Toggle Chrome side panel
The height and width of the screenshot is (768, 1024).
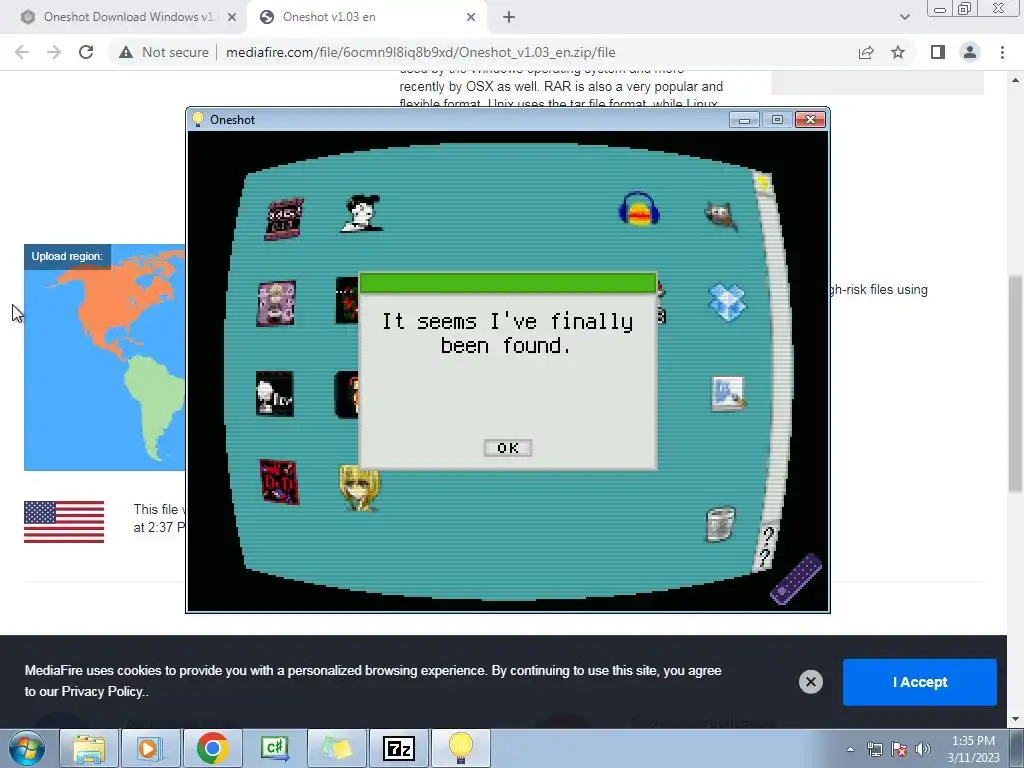[x=938, y=52]
